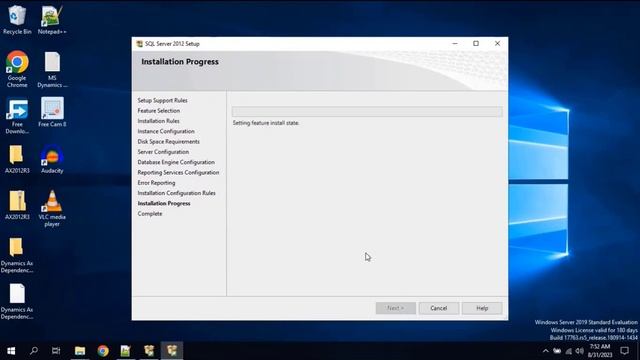
Task: Close the SQL Server Setup window
Action: (x=497, y=44)
